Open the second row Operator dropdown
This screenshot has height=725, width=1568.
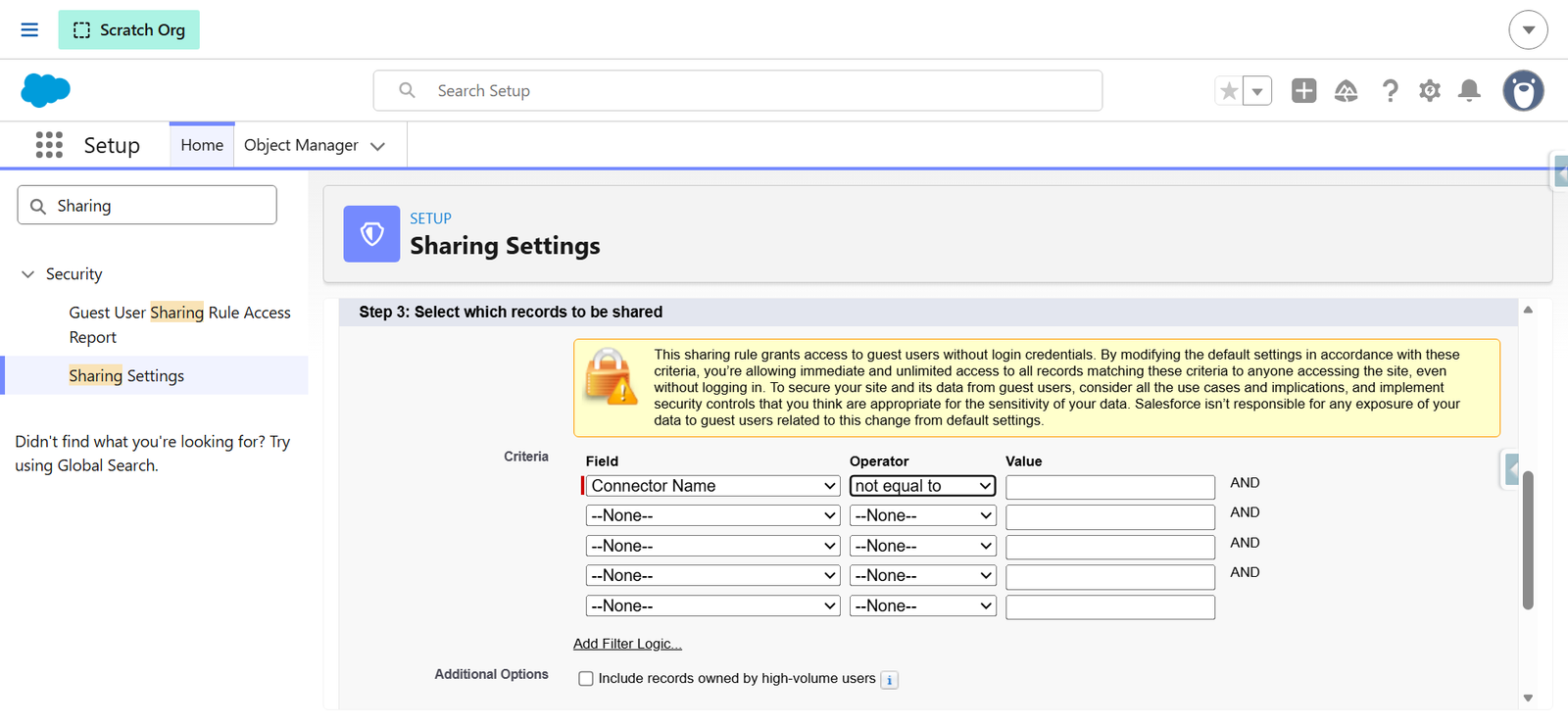(x=922, y=515)
